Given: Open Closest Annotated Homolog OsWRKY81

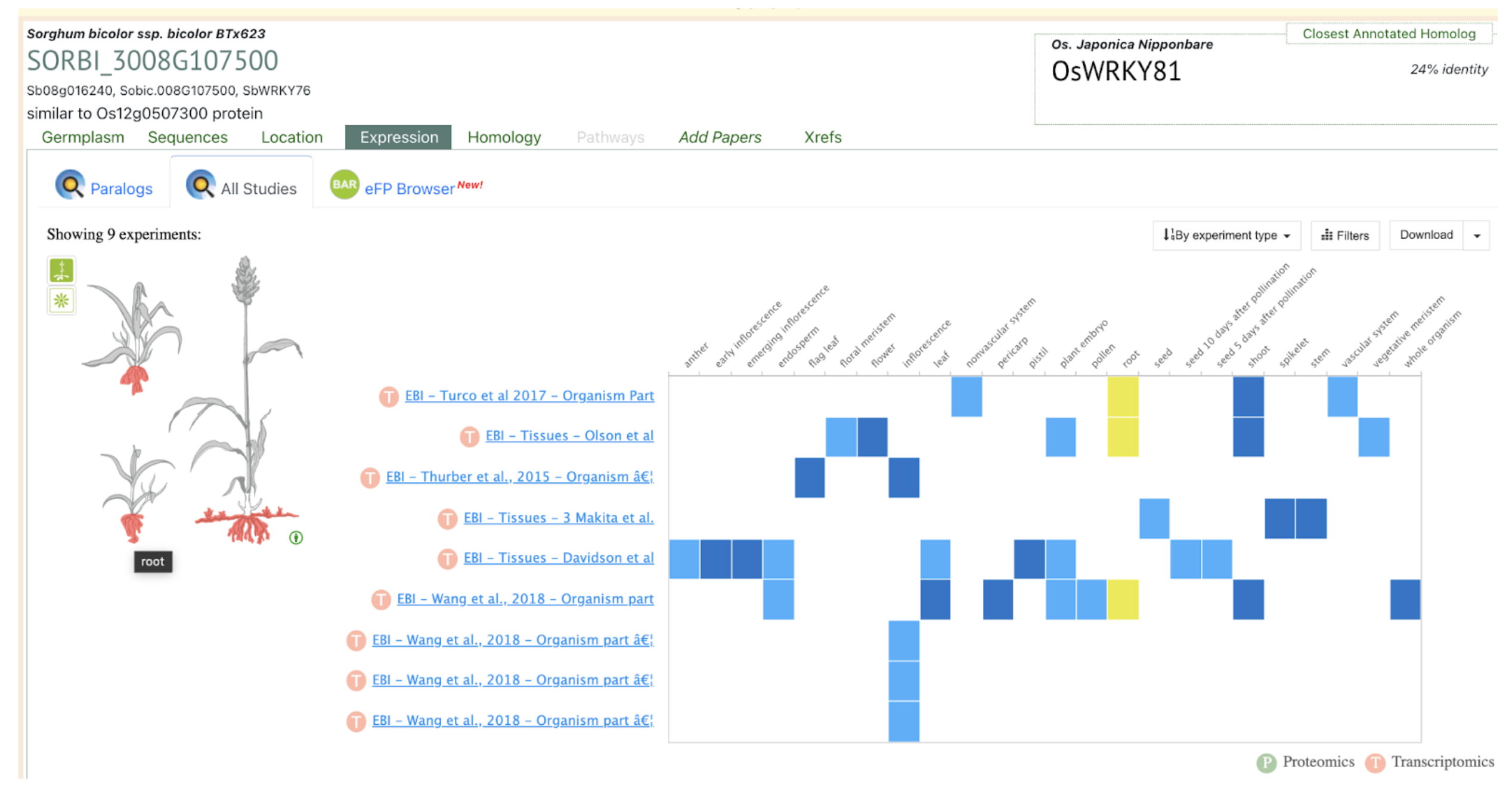Looking at the screenshot, I should point(1116,72).
